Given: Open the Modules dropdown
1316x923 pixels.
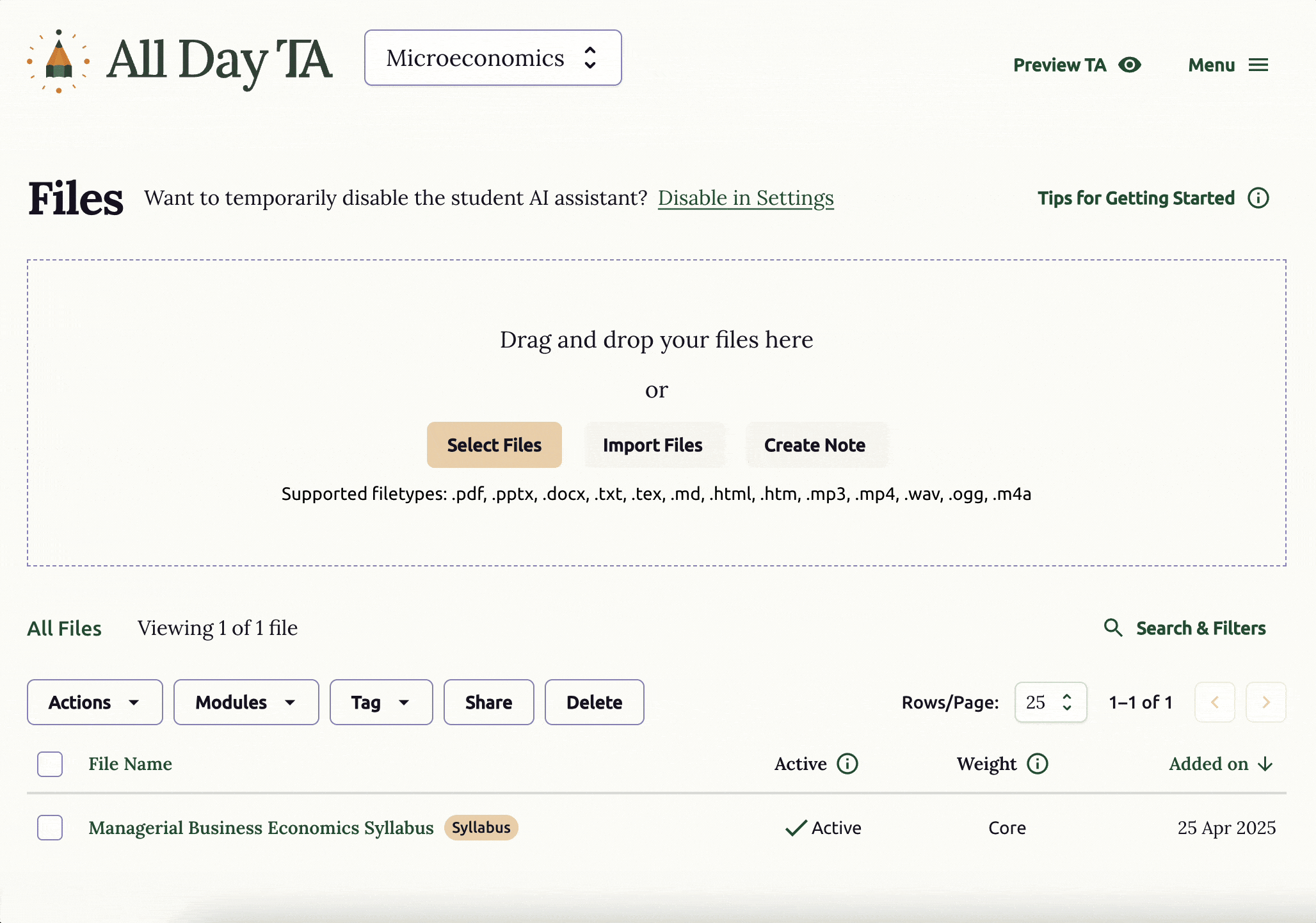Looking at the screenshot, I should click(x=246, y=702).
